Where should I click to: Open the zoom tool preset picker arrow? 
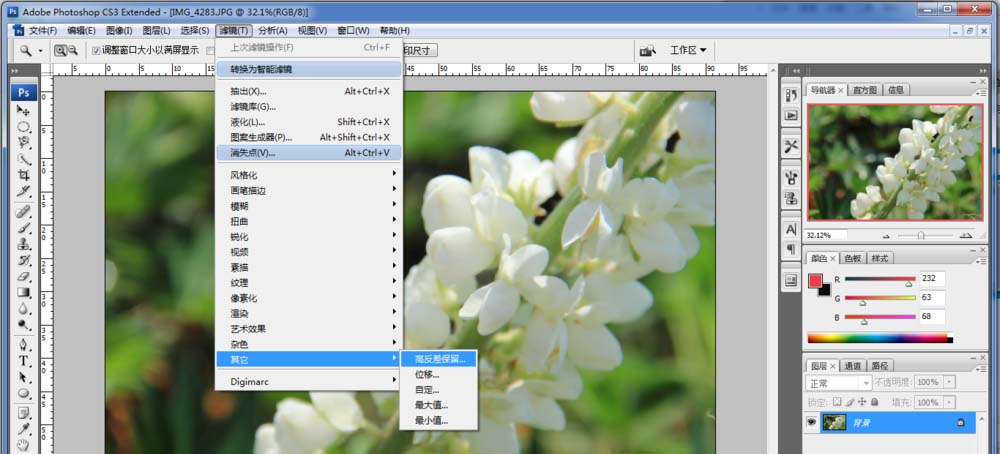coord(40,50)
